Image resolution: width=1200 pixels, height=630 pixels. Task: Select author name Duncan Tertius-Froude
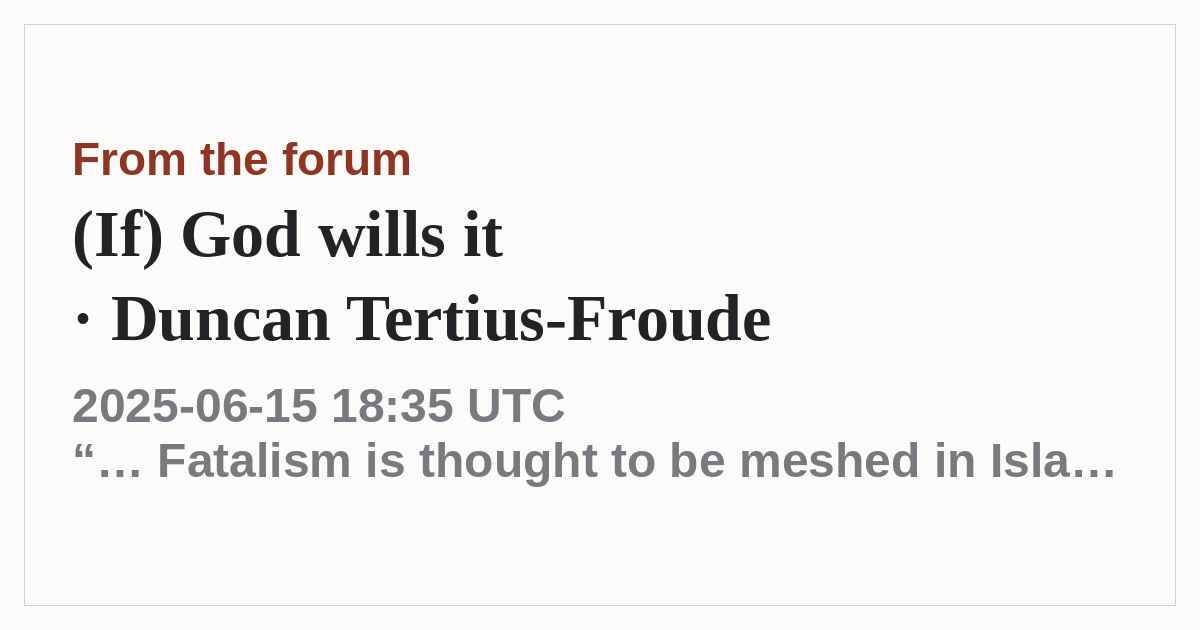[441, 319]
